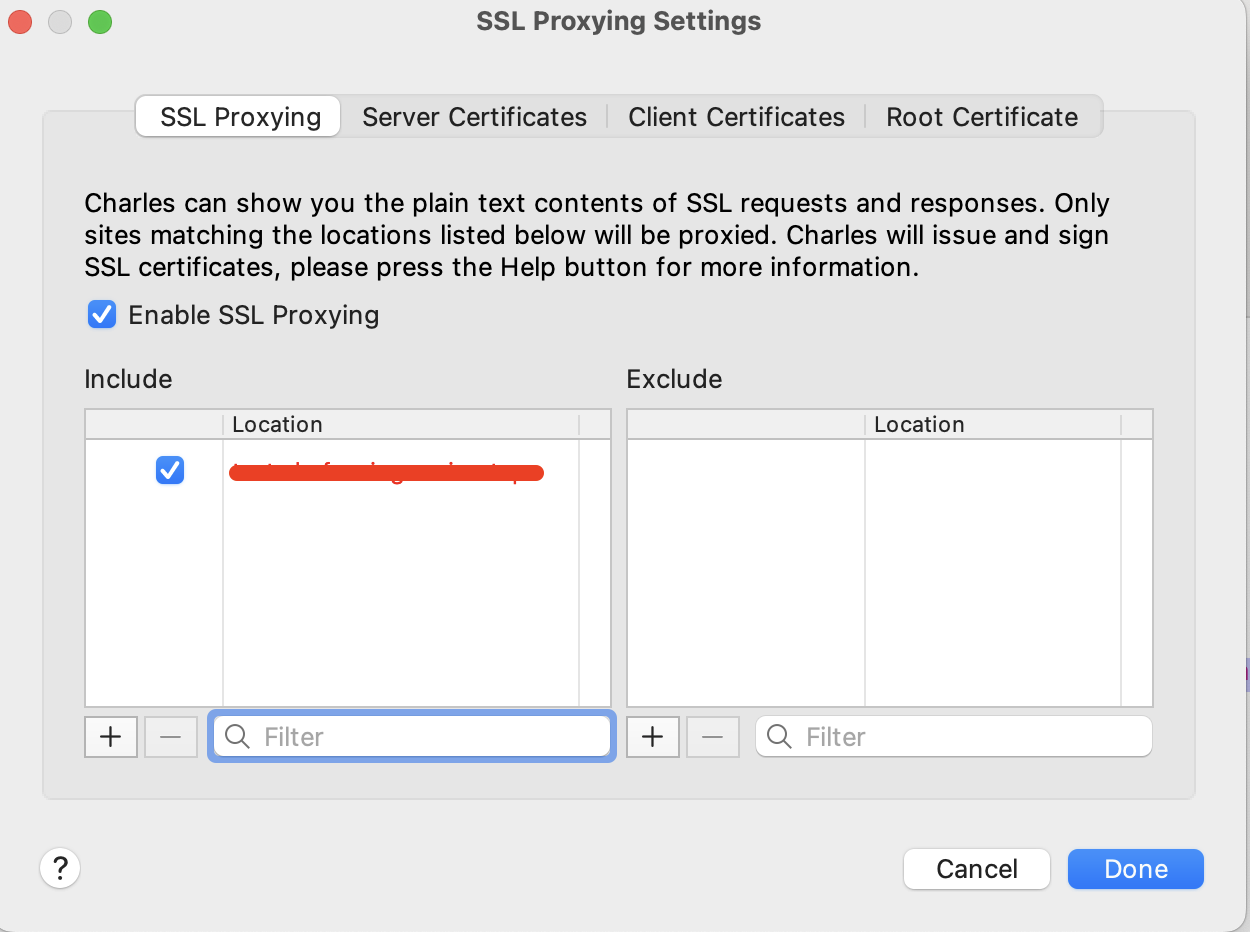Screen dimensions: 1250x932
Task: Open the Root Certificate tab
Action: tap(982, 117)
